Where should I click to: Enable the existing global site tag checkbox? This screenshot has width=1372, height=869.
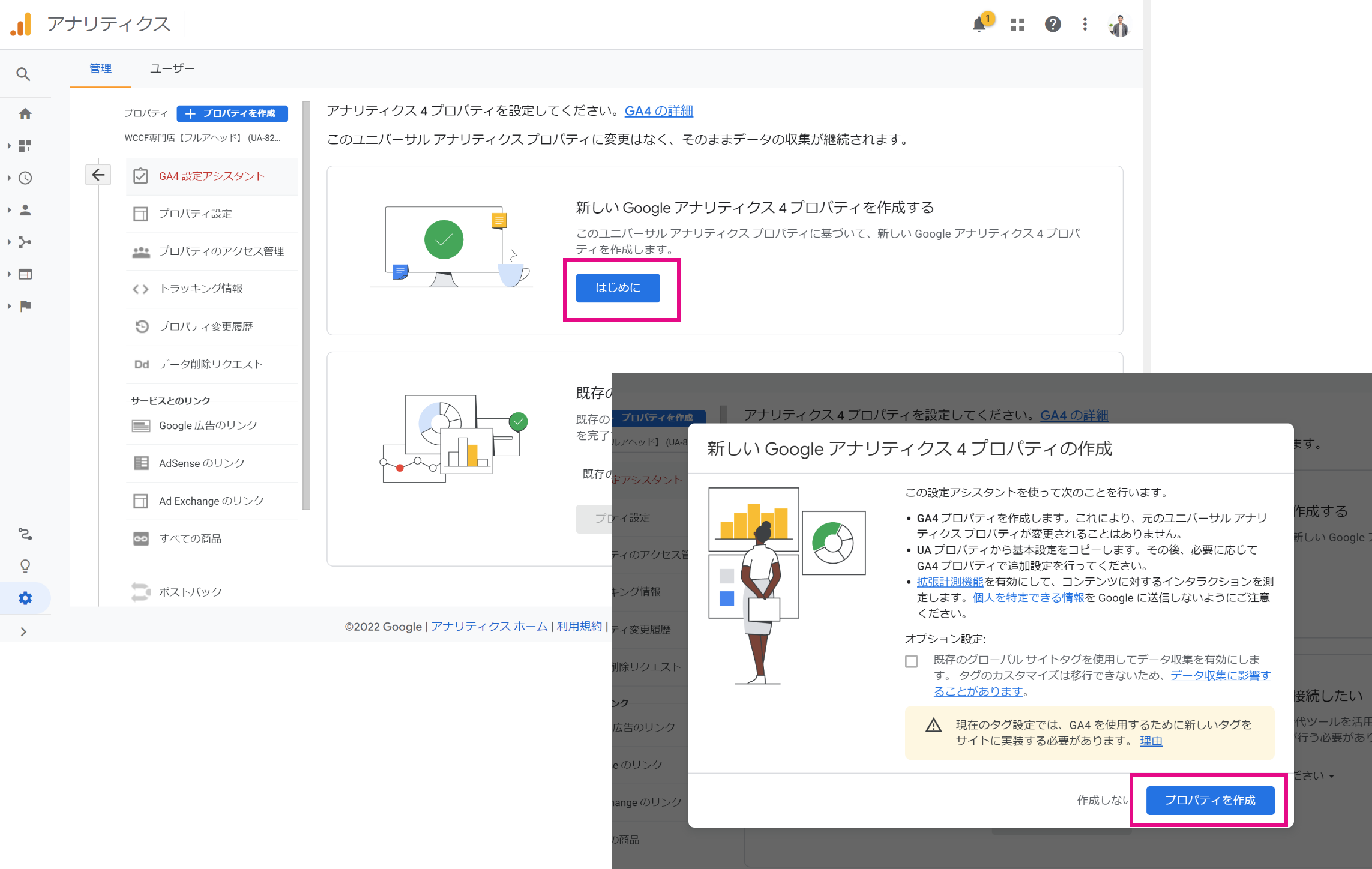coord(911,661)
